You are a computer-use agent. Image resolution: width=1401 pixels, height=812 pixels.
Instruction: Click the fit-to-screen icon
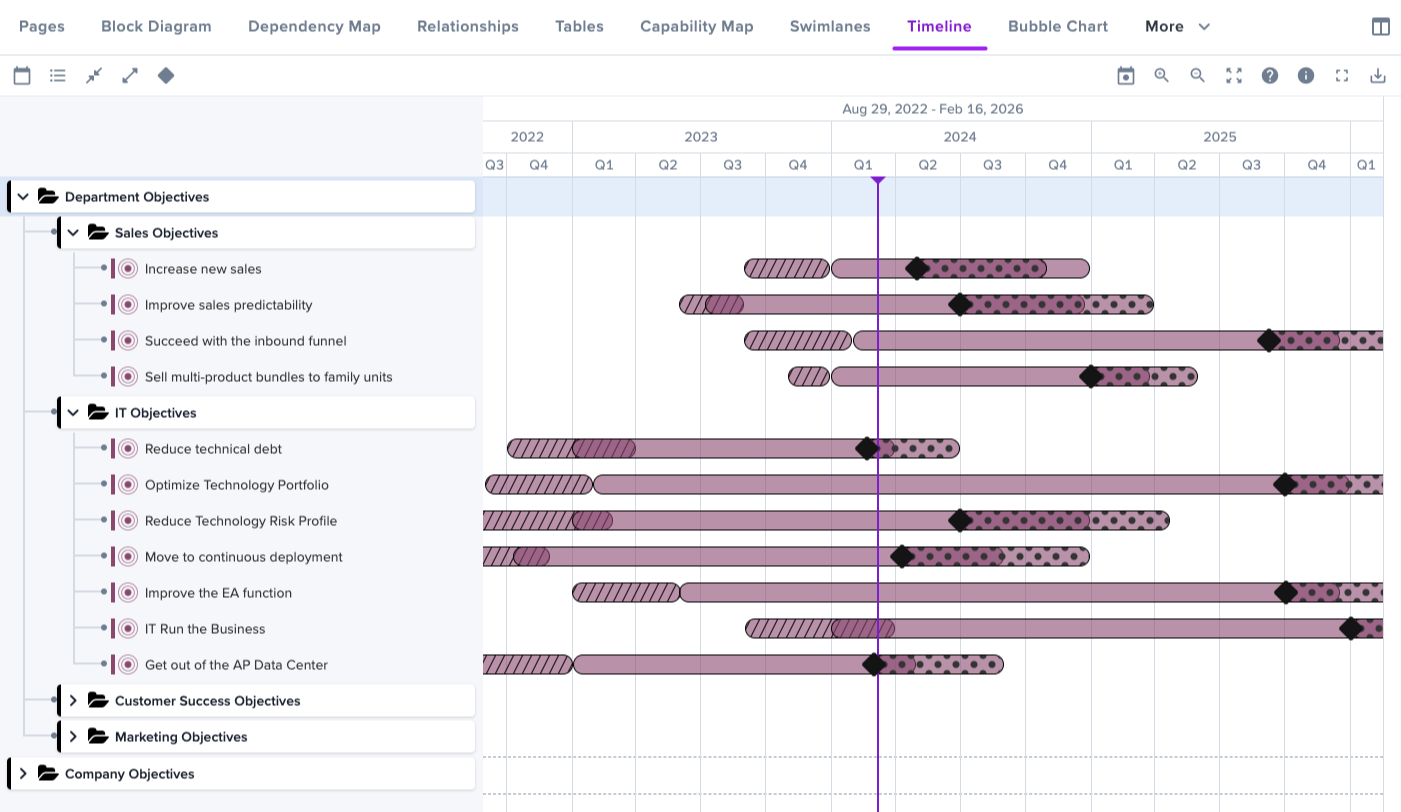[x=1234, y=75]
